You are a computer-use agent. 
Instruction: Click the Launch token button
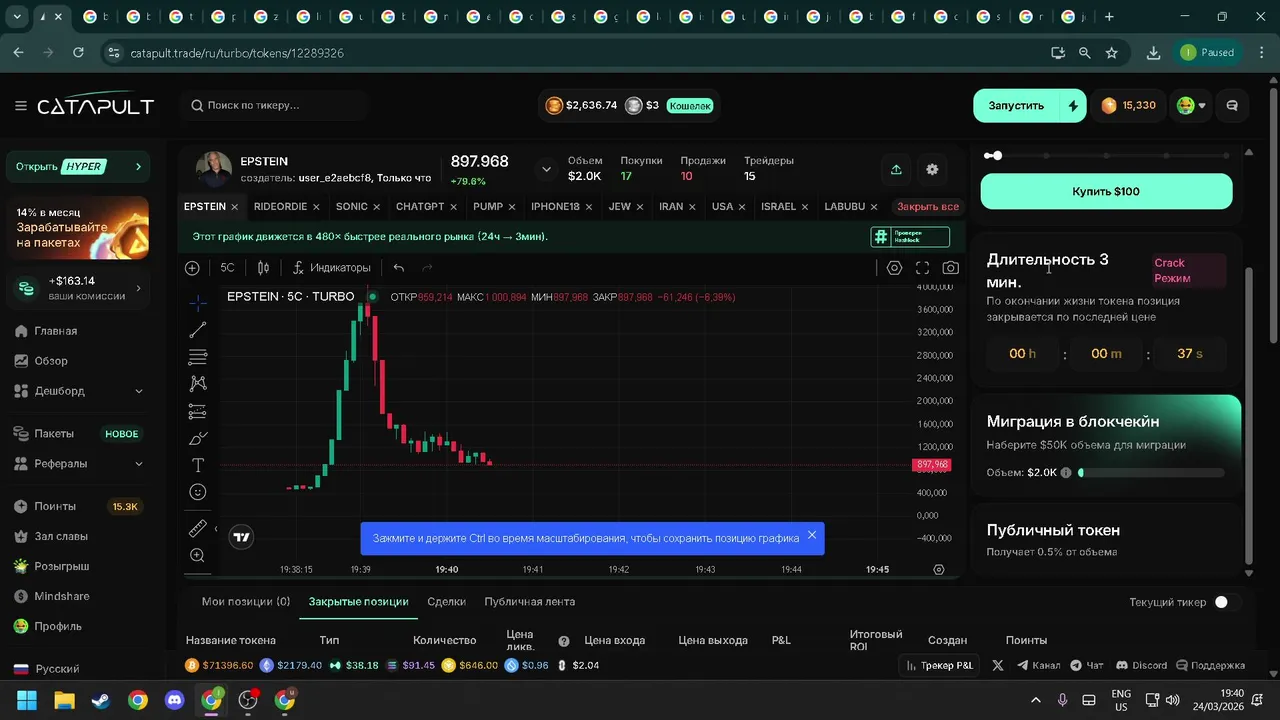[x=1016, y=105]
